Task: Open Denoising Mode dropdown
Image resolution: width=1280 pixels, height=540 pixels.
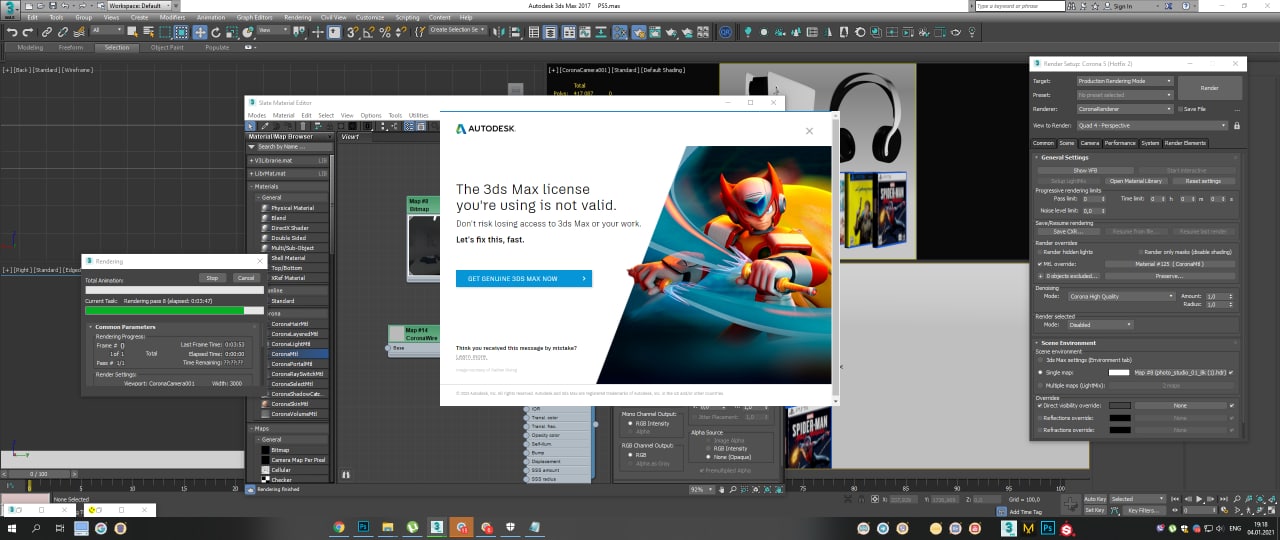Action: (x=1122, y=296)
